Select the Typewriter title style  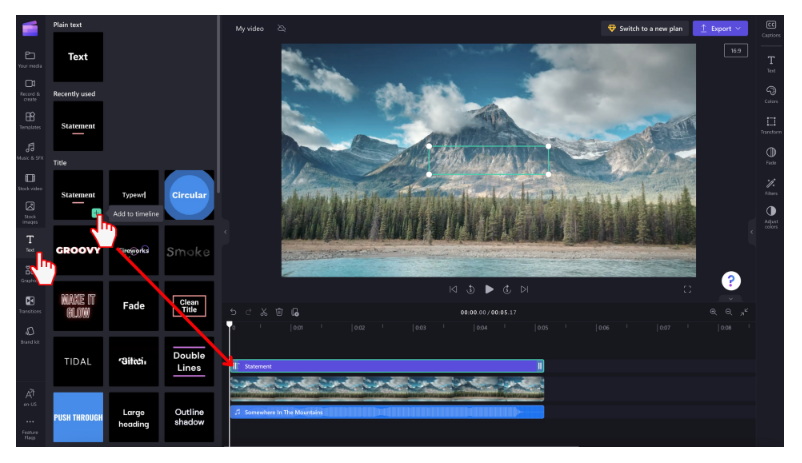(133, 195)
